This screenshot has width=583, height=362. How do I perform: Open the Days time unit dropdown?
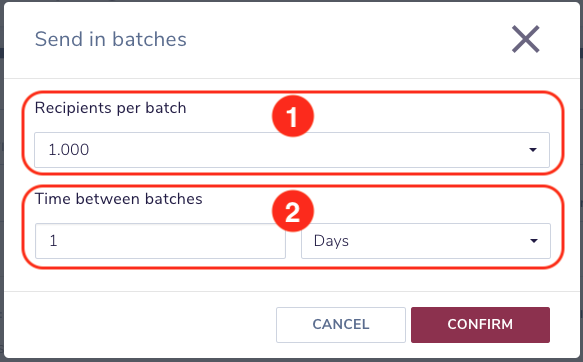[x=426, y=241]
